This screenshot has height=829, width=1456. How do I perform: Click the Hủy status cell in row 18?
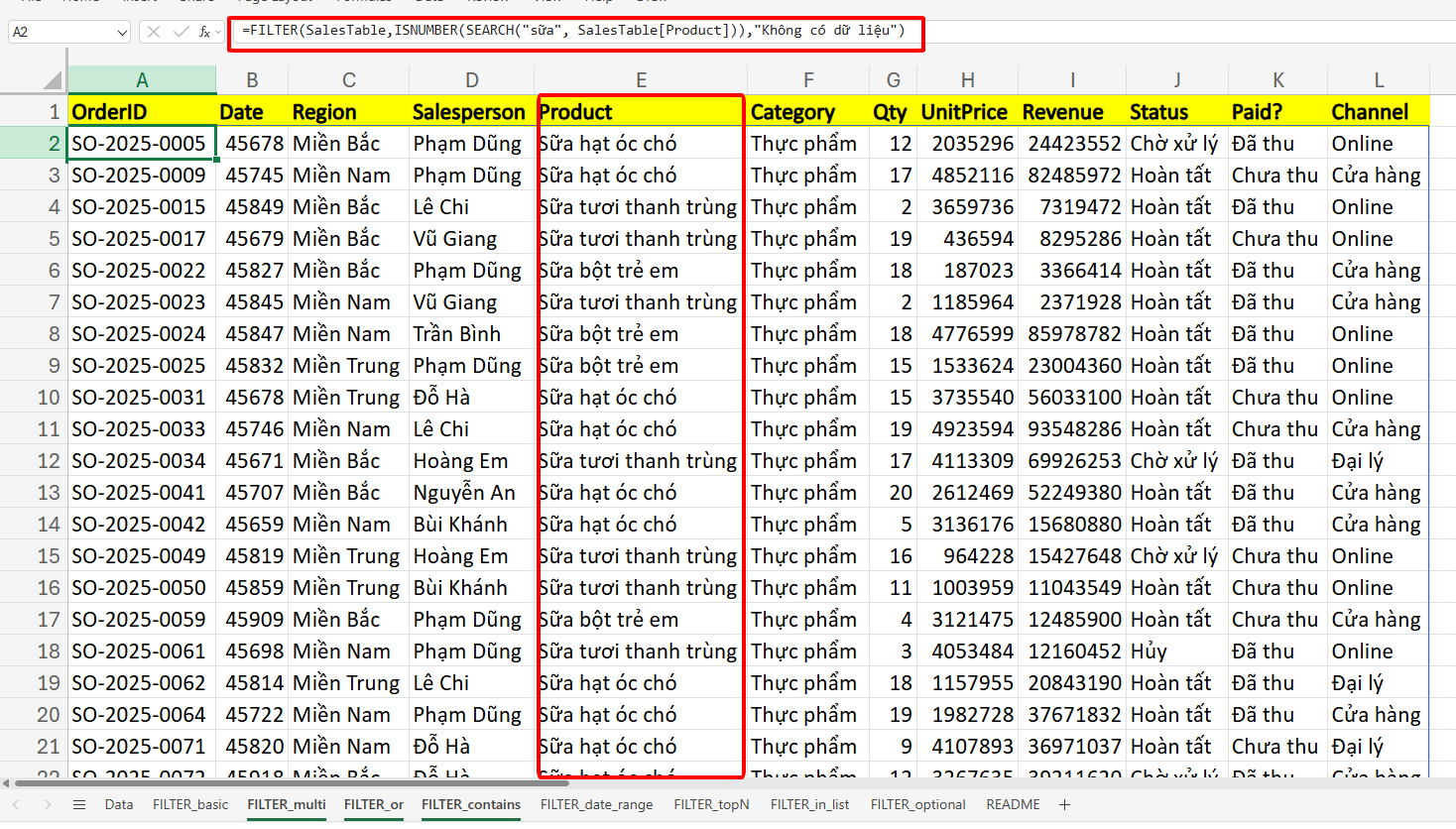coord(1177,651)
